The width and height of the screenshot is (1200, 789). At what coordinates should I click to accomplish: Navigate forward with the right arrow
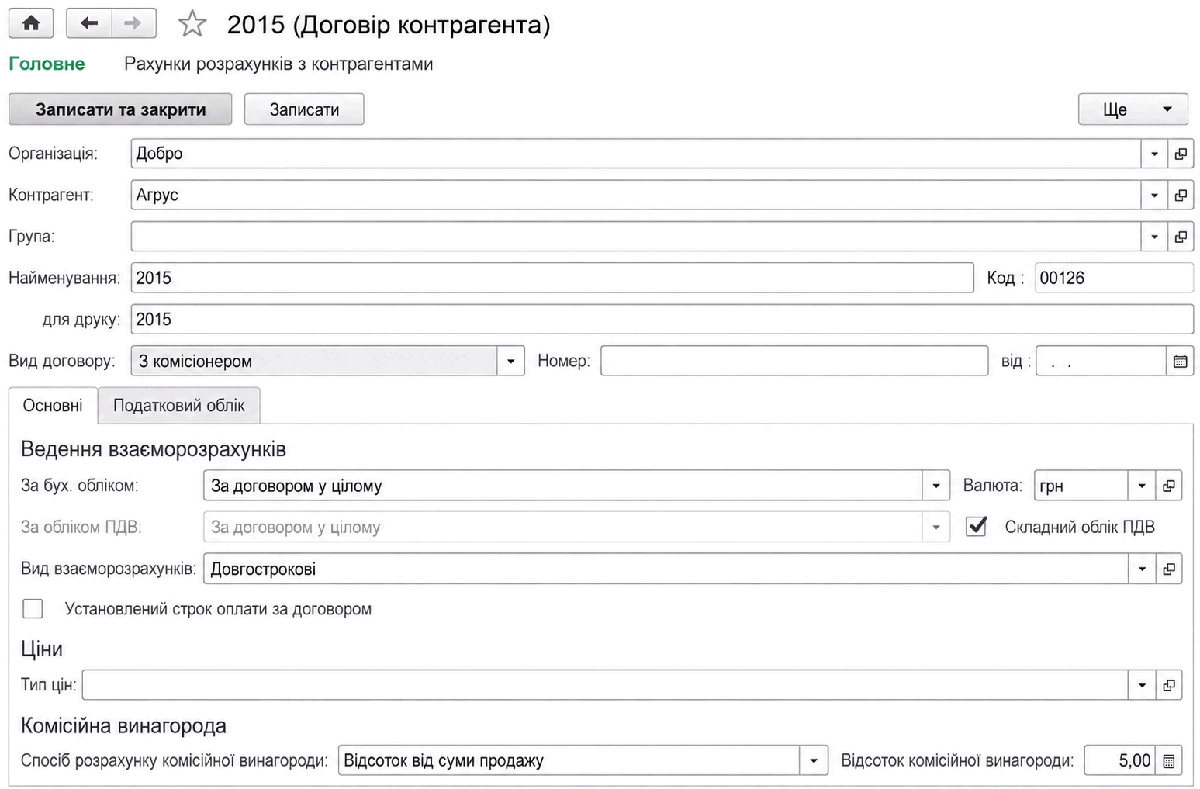pyautogui.click(x=134, y=24)
